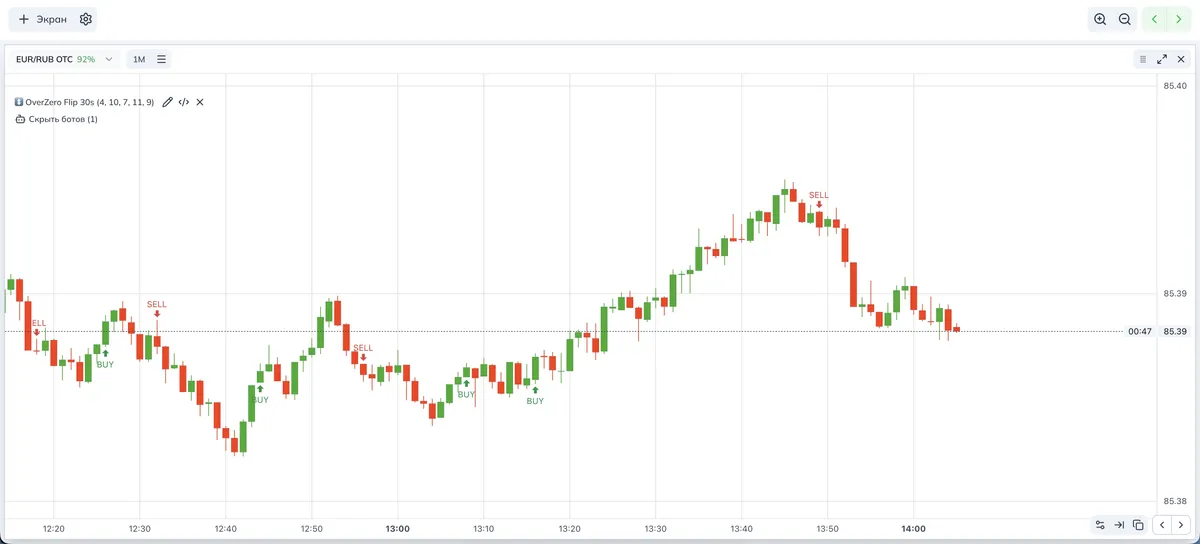The height and width of the screenshot is (544, 1200).
Task: View OverZero Flip indicator source code
Action: point(184,102)
